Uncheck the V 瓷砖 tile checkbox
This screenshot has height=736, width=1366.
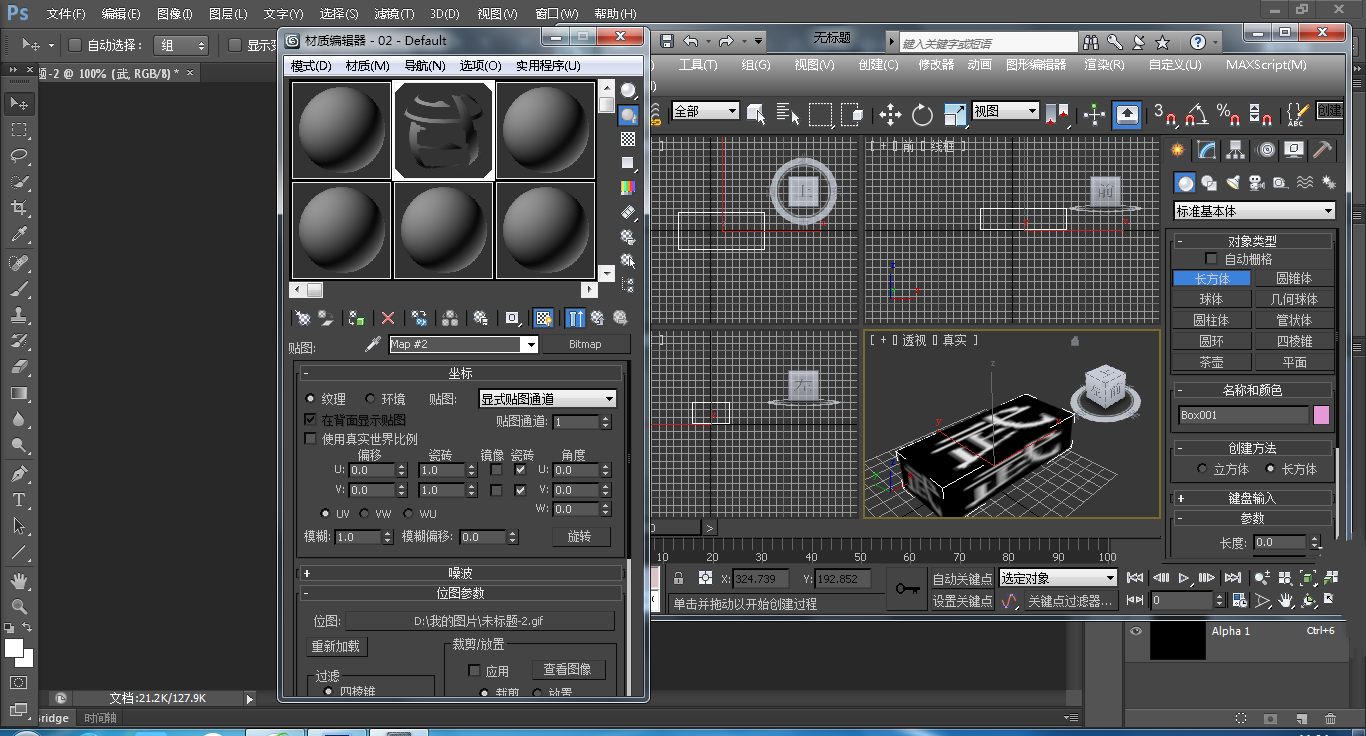520,490
